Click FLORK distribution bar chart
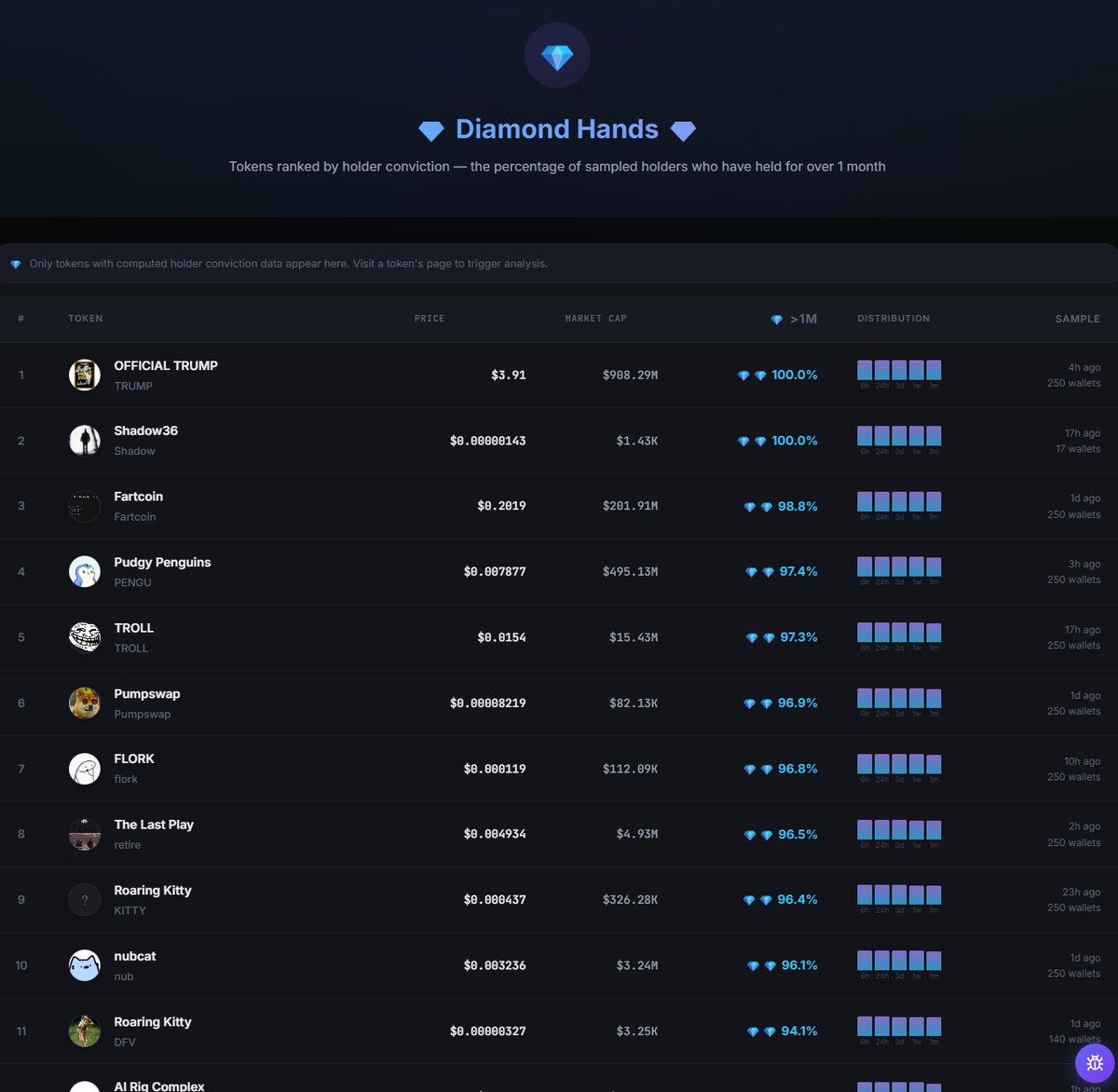This screenshot has height=1092, width=1118. pos(899,768)
